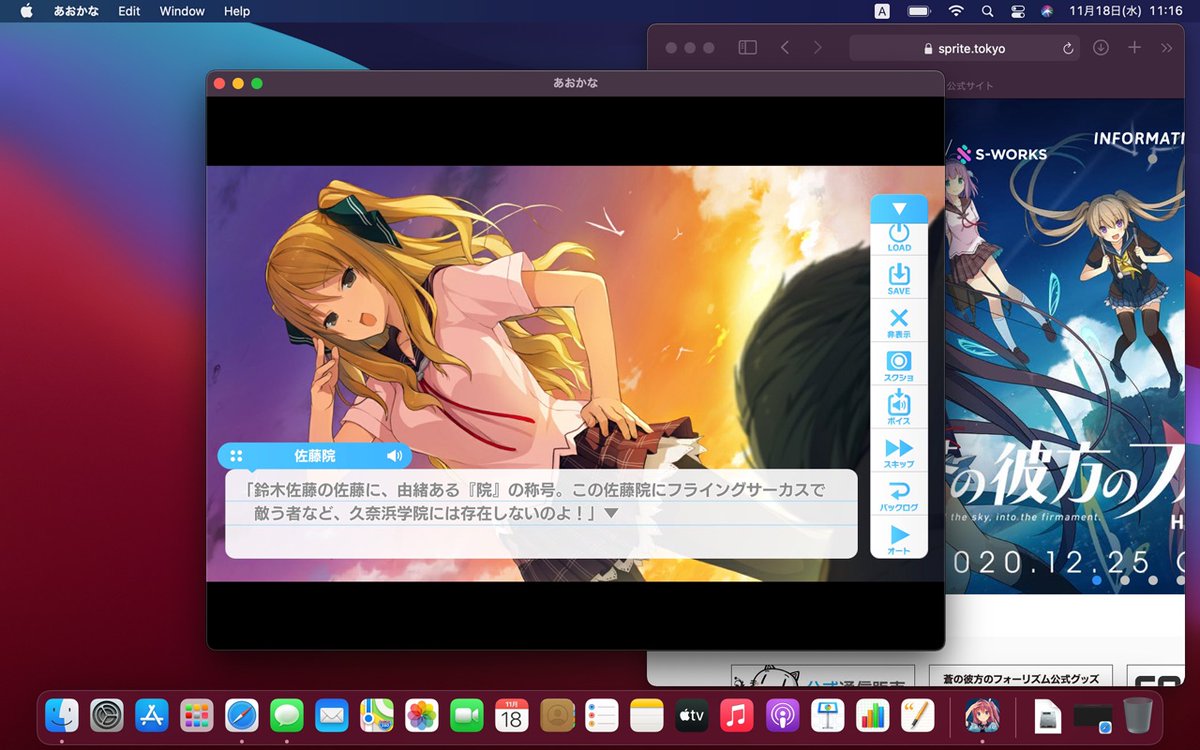Open Calendar from the Dock

(512, 715)
